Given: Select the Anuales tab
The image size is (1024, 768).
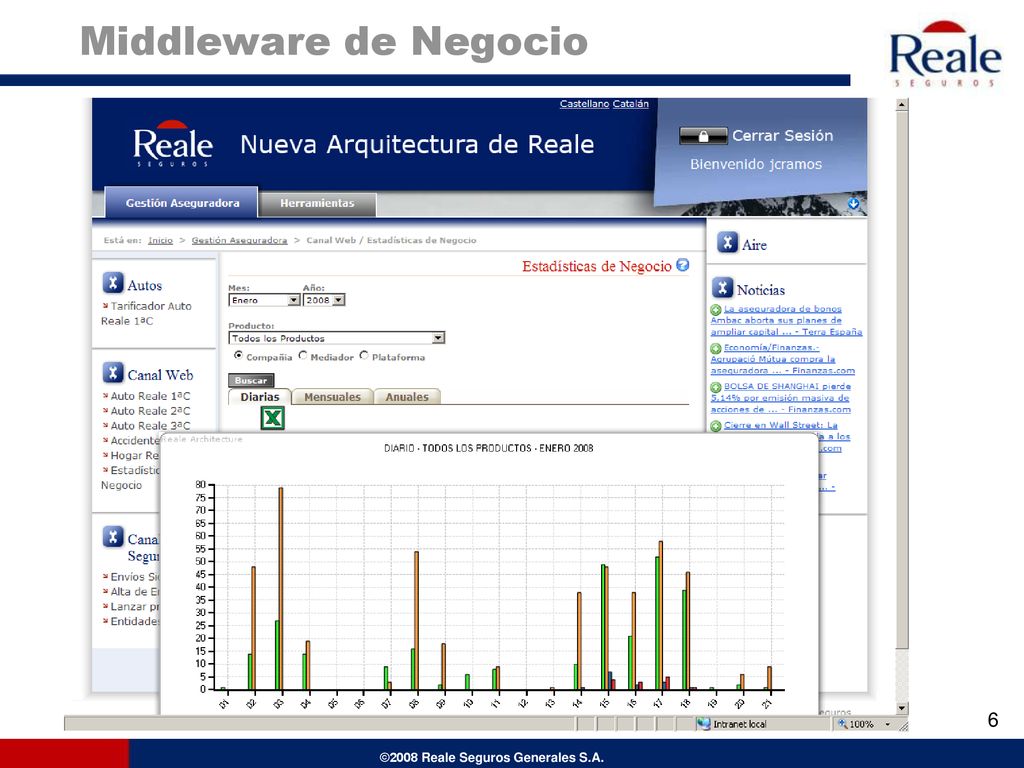Looking at the screenshot, I should tap(407, 397).
